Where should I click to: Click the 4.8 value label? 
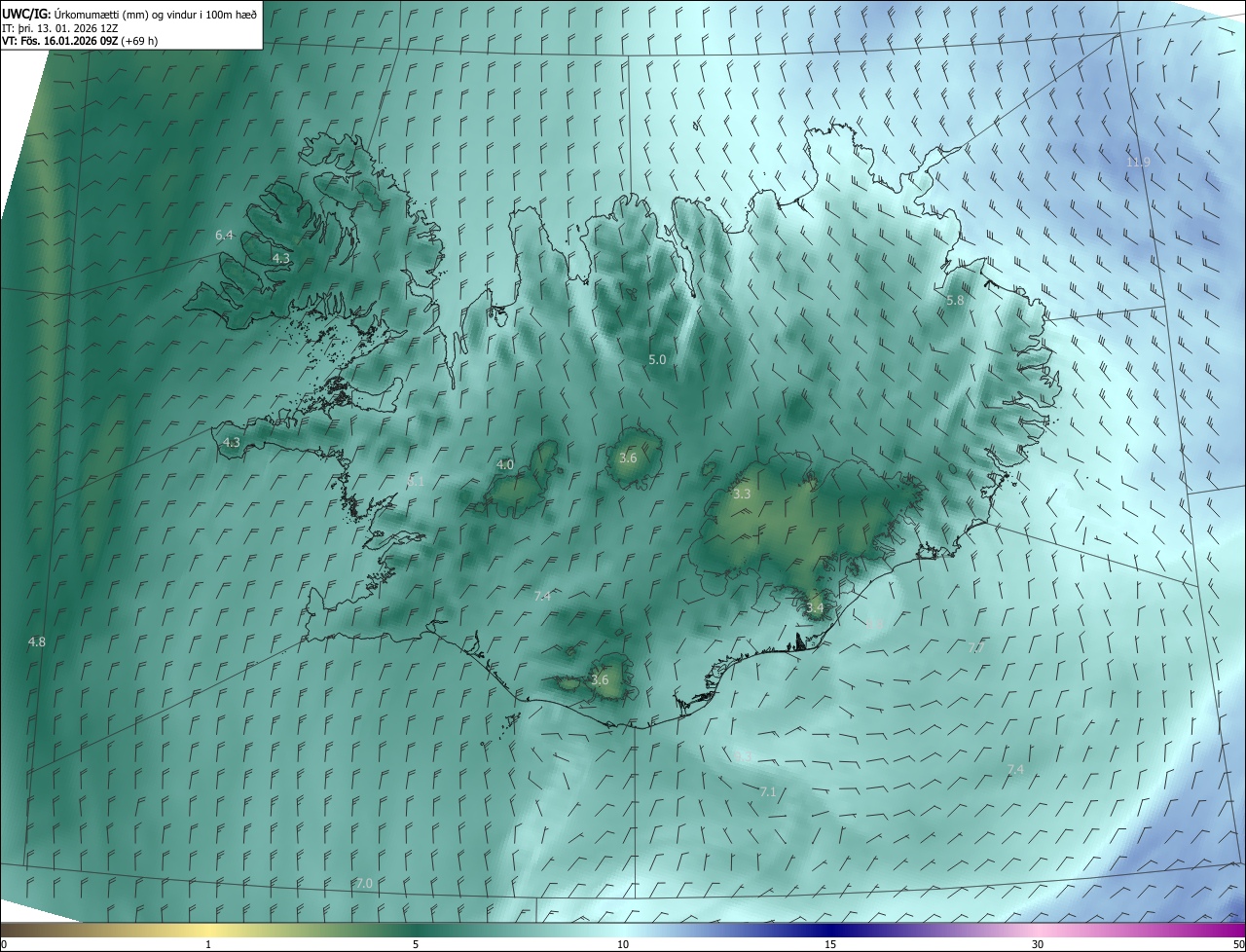tap(37, 641)
